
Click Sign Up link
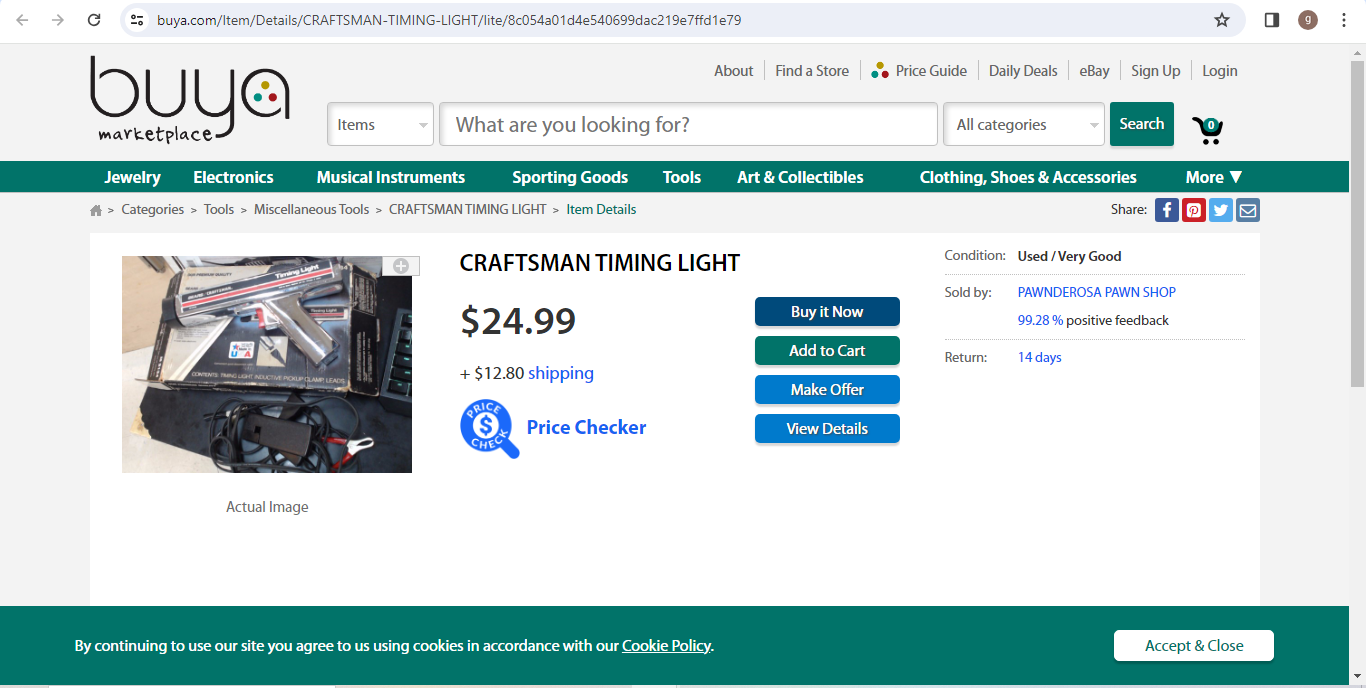[x=1156, y=71]
